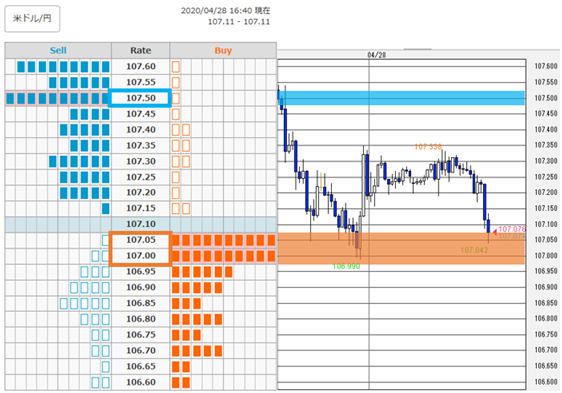Select the 107.05 rate cell
Screen dimensions: 562x393
(x=140, y=240)
